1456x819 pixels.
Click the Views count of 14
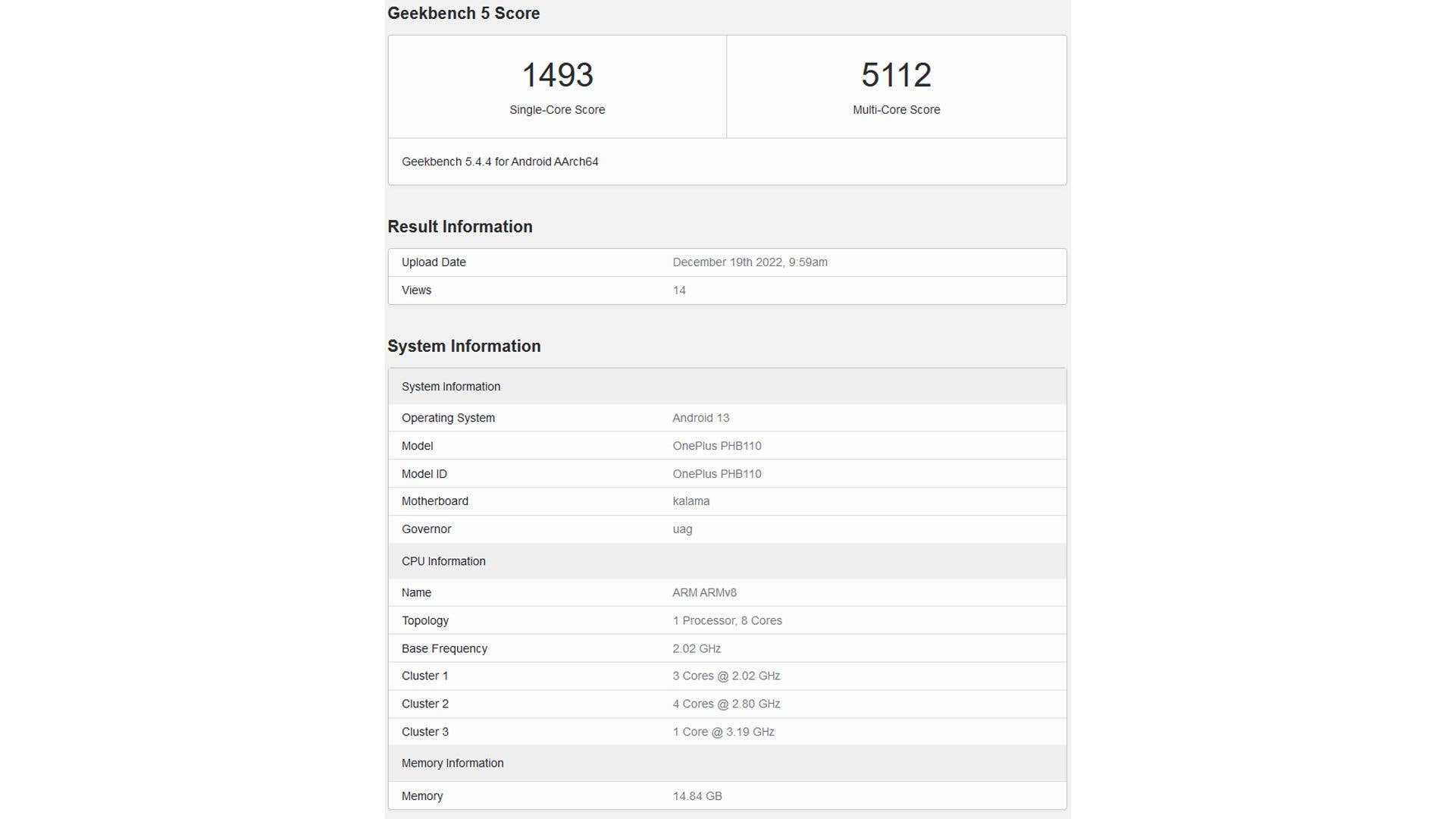678,290
